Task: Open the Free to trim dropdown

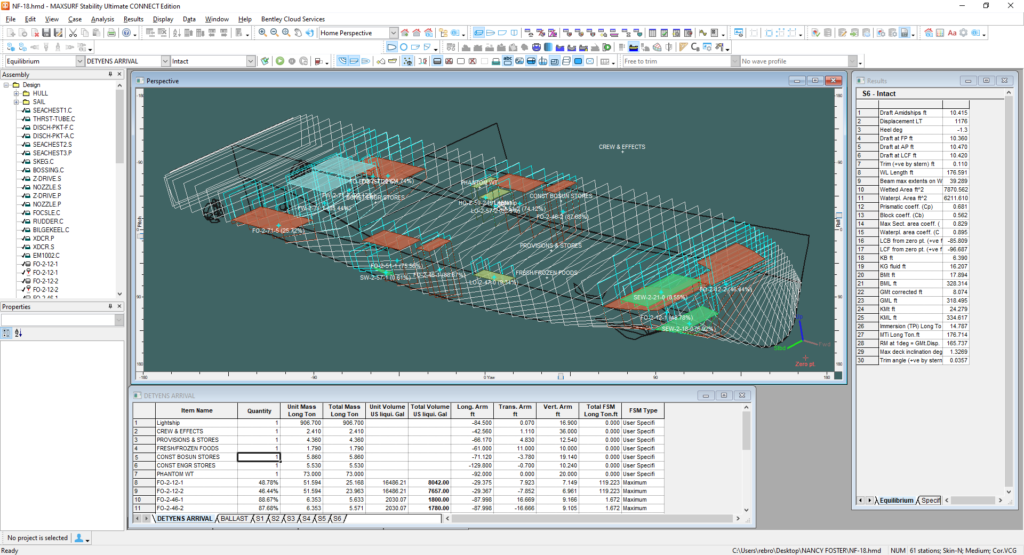Action: tap(735, 61)
